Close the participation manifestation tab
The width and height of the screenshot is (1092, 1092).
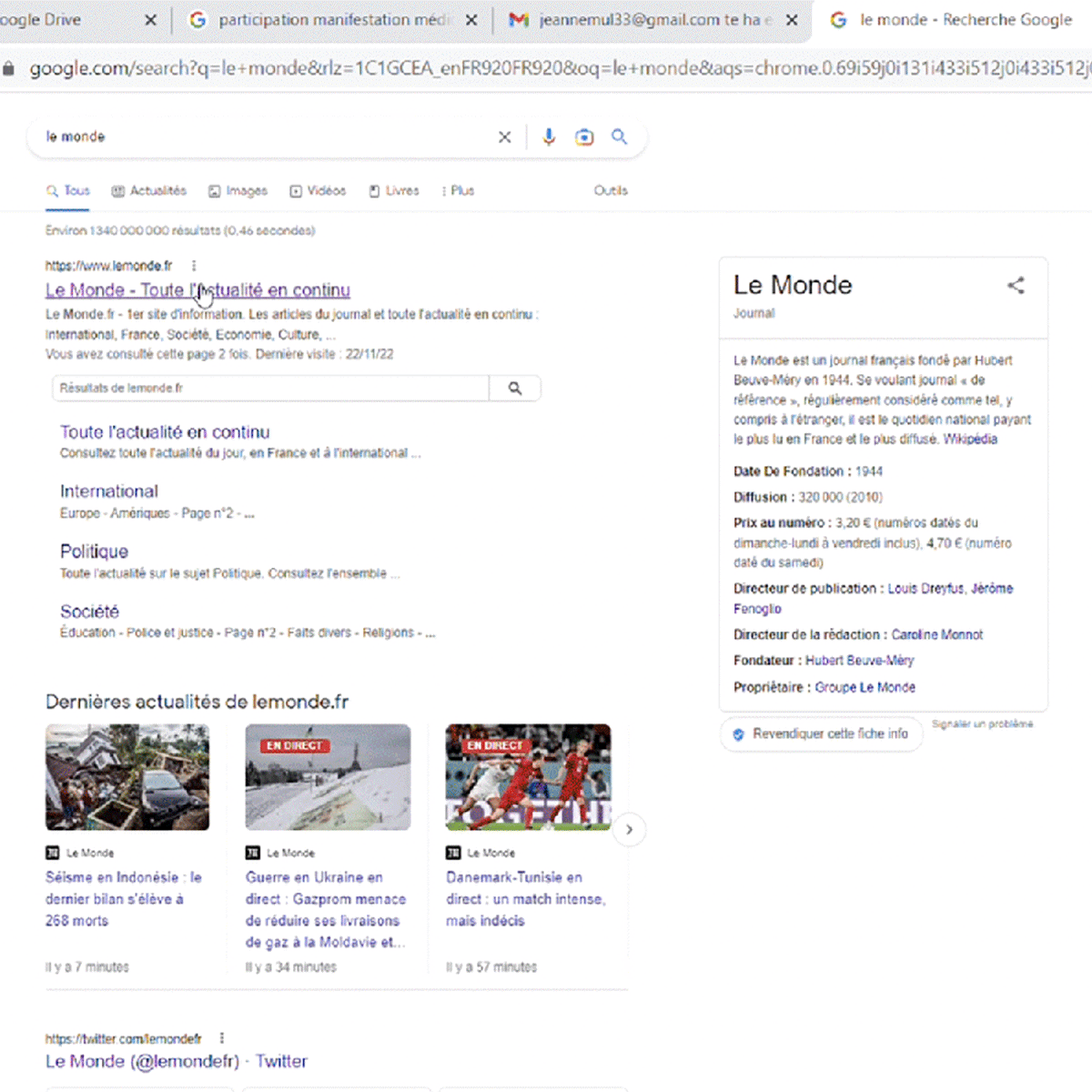[471, 20]
